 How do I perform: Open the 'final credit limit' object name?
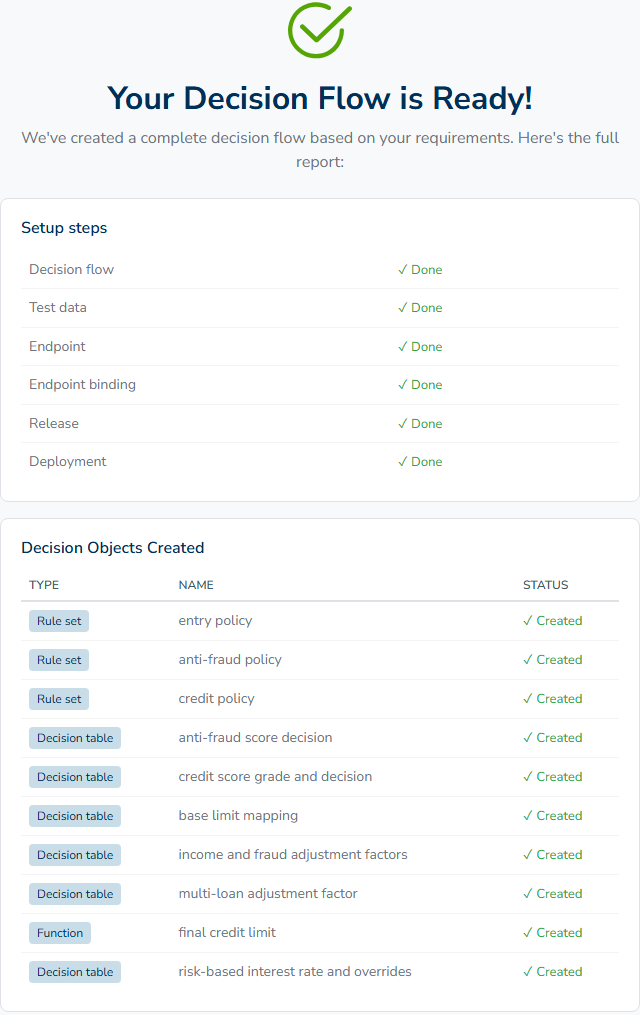coord(227,932)
